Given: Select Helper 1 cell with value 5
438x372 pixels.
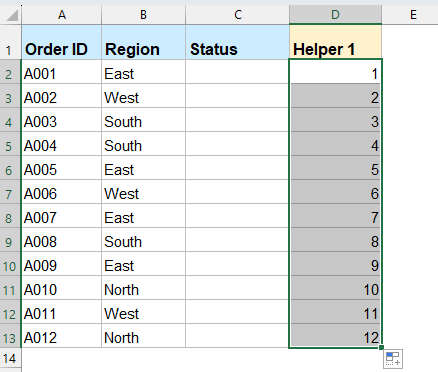Looking at the screenshot, I should click(335, 168).
